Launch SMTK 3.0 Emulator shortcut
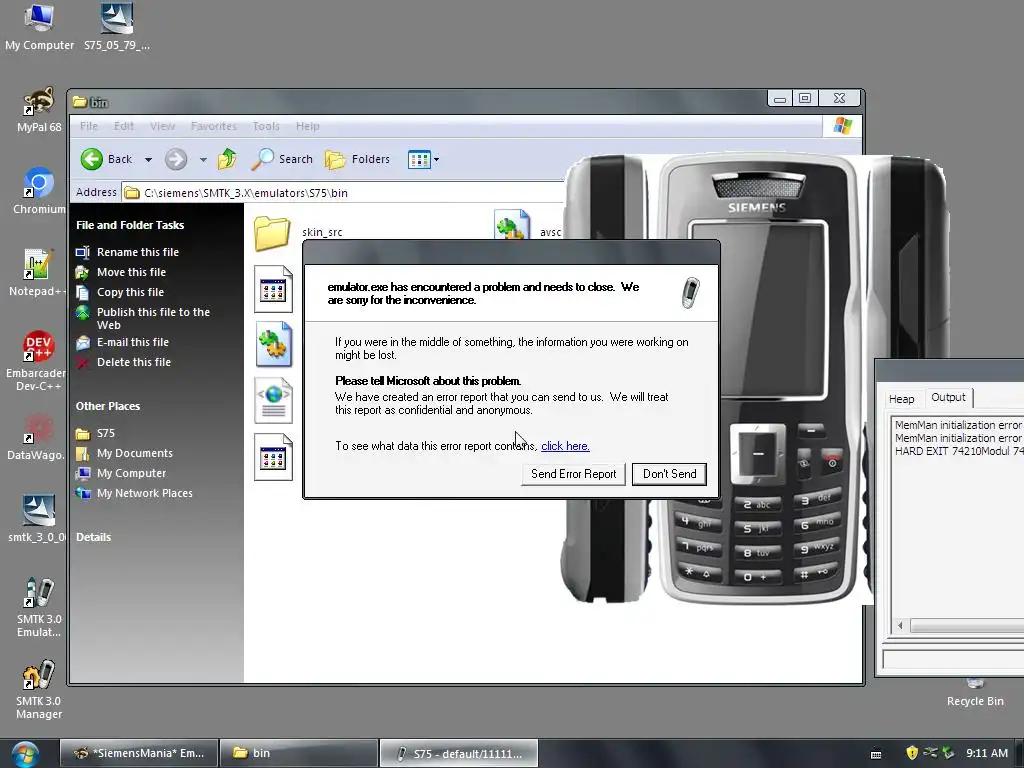This screenshot has height=768, width=1024. [39, 607]
